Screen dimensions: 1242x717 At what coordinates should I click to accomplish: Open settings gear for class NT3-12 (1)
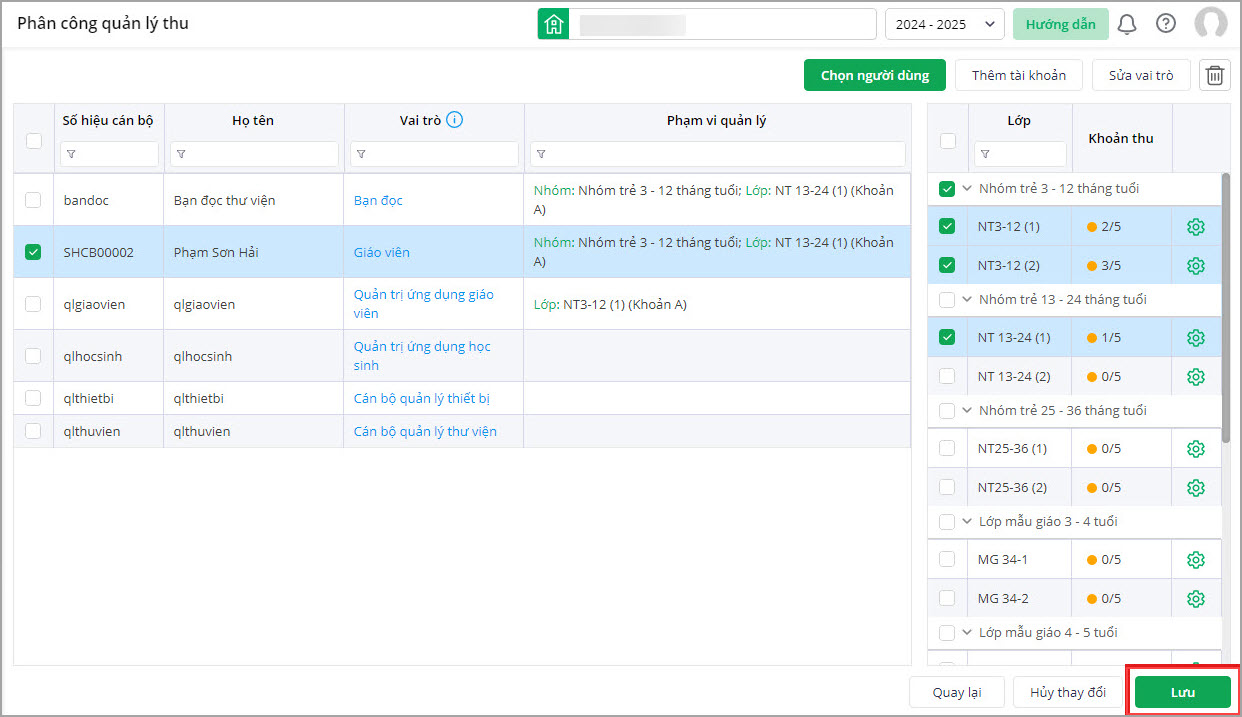pos(1195,227)
